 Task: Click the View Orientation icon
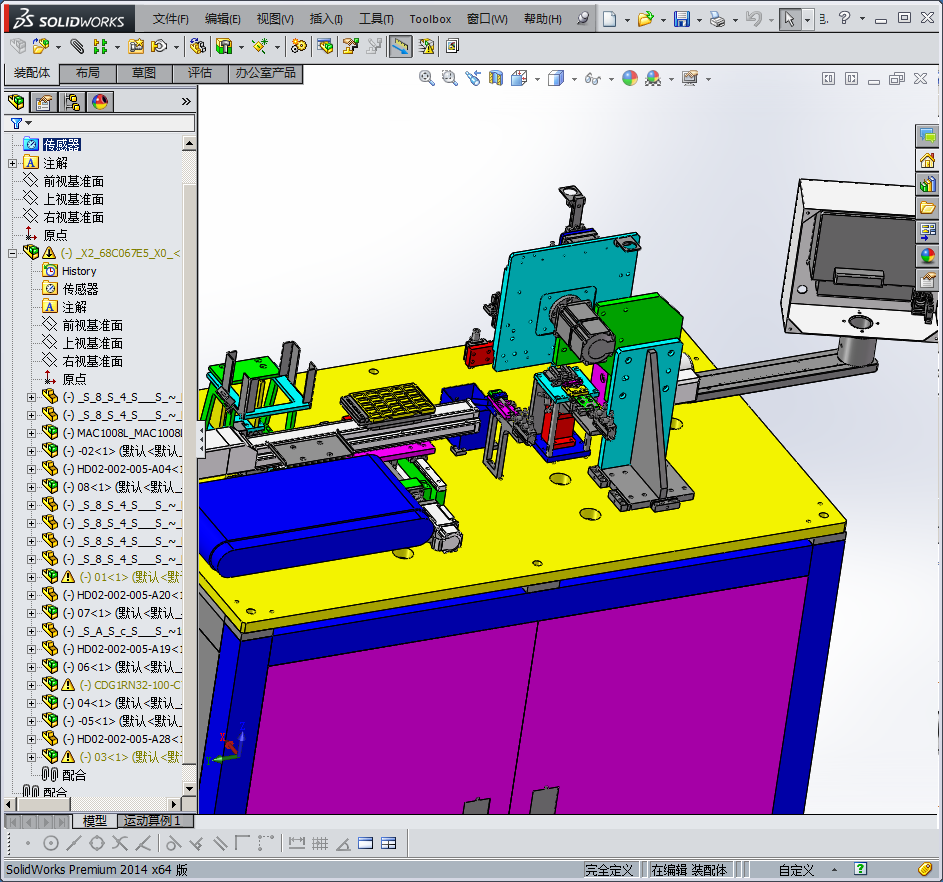pos(519,78)
